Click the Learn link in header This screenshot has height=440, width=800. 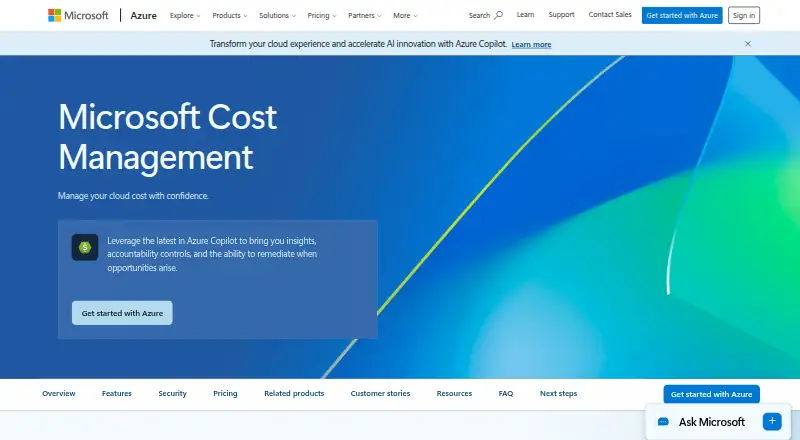coord(525,15)
